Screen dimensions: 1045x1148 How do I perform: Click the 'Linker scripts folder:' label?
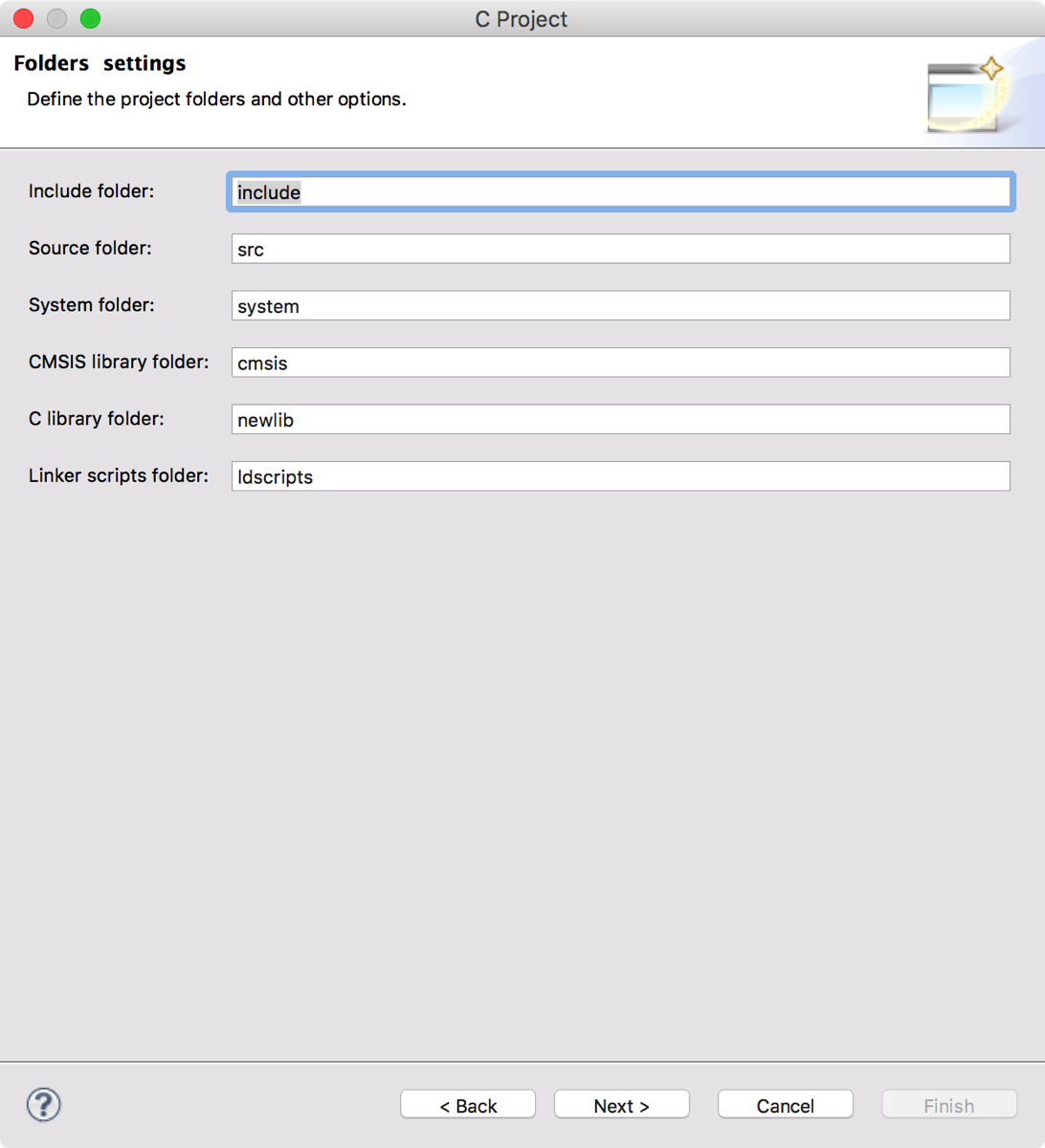(x=118, y=475)
